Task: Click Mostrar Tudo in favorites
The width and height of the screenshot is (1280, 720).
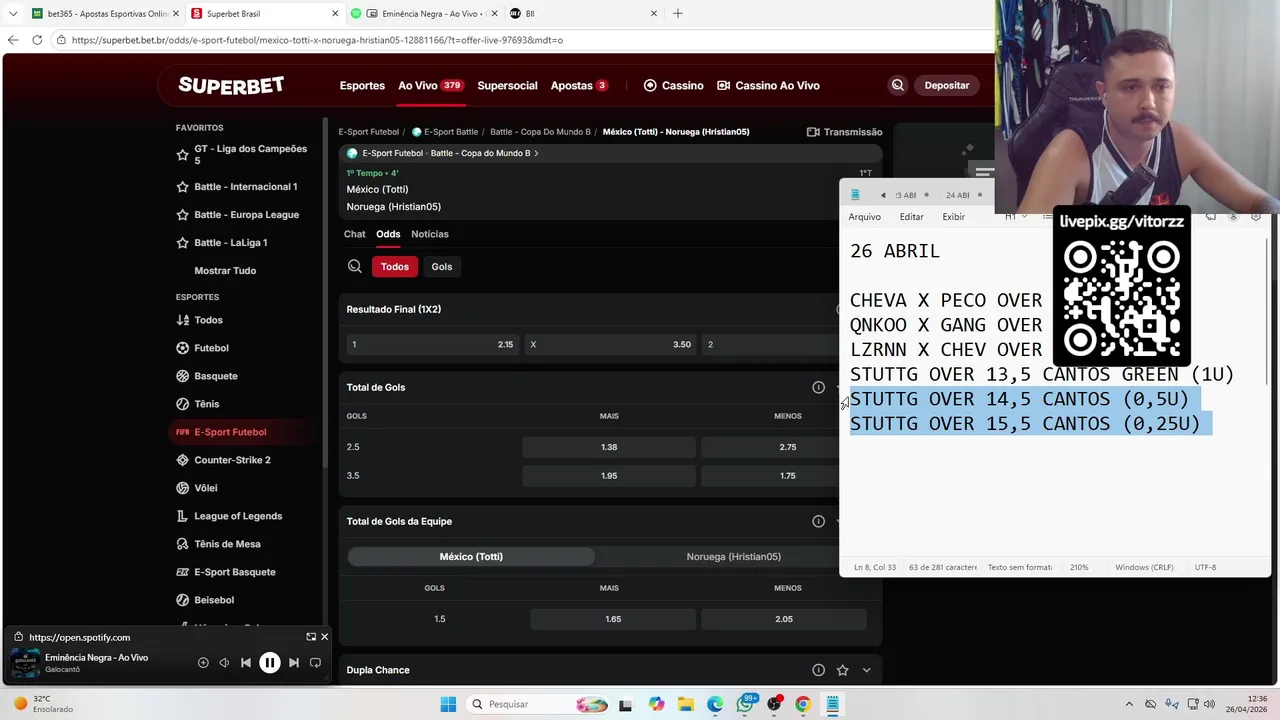Action: [x=225, y=271]
